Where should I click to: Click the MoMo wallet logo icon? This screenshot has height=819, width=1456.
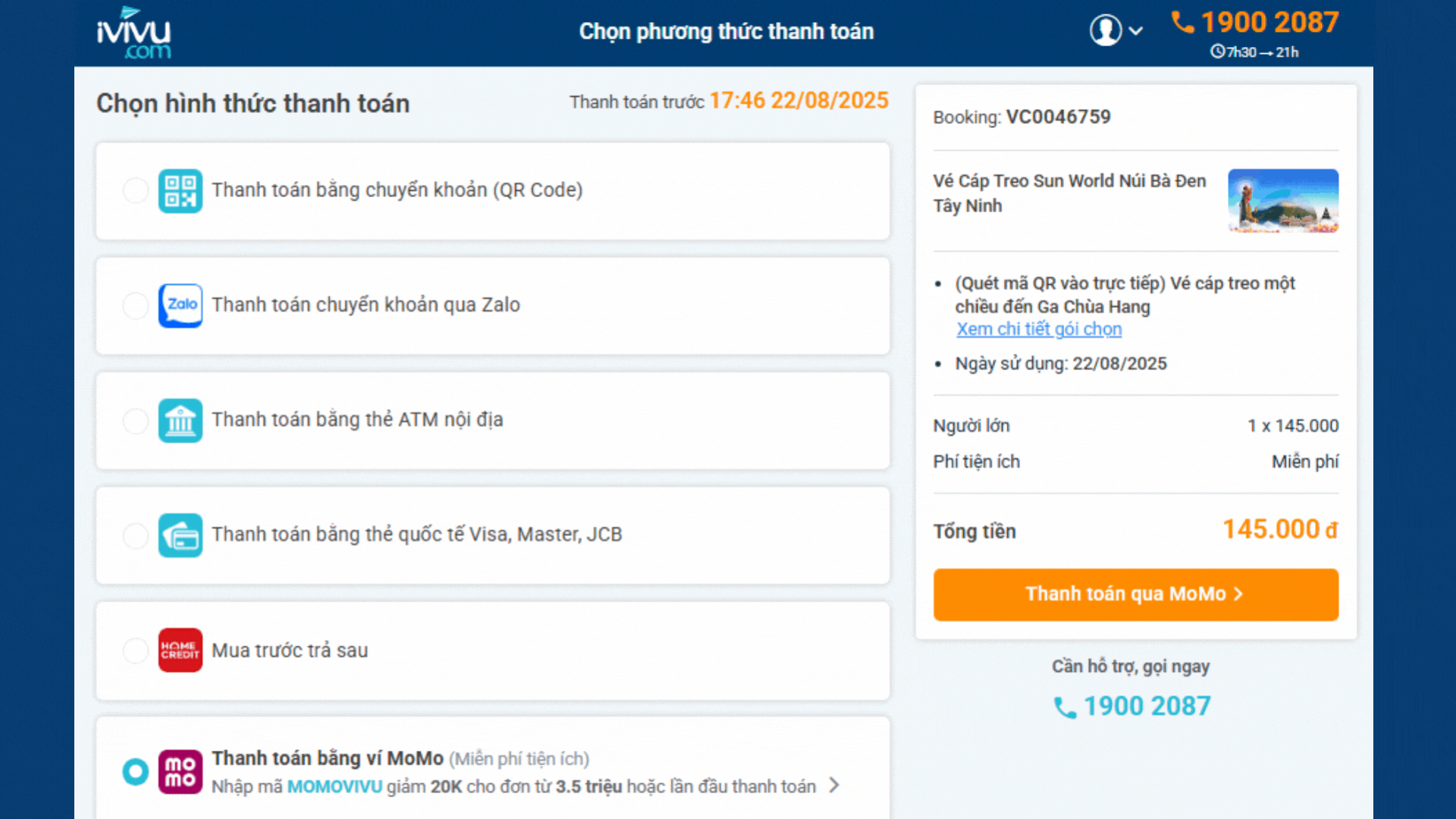pos(180,772)
